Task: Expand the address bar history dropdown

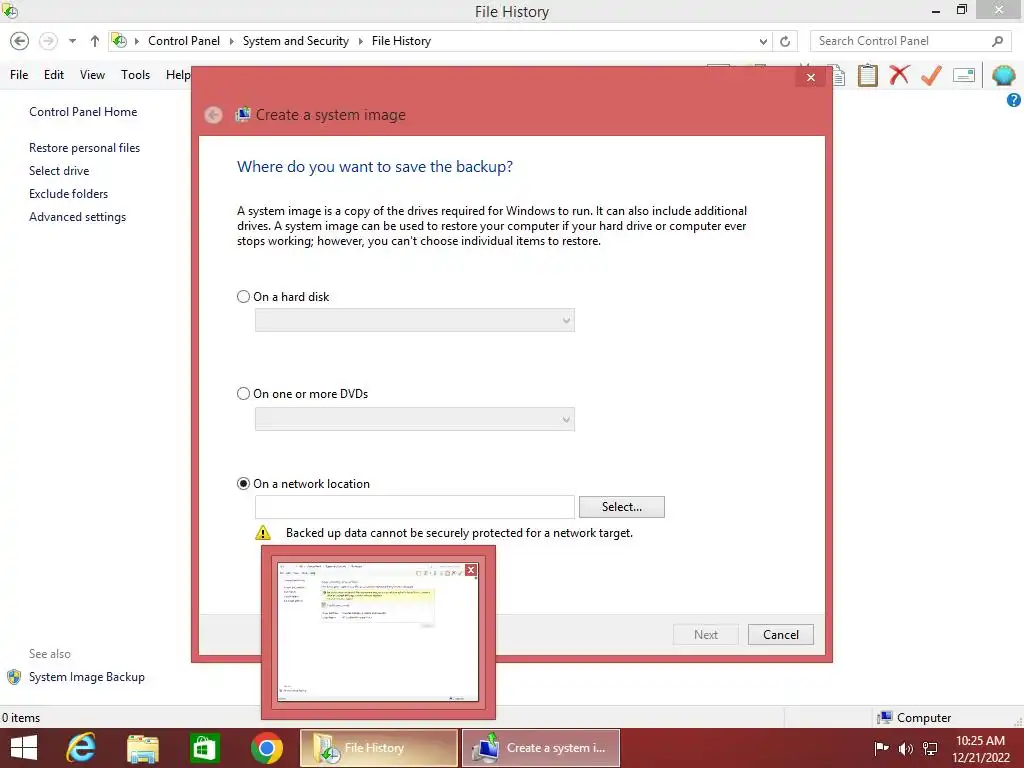Action: pyautogui.click(x=763, y=41)
